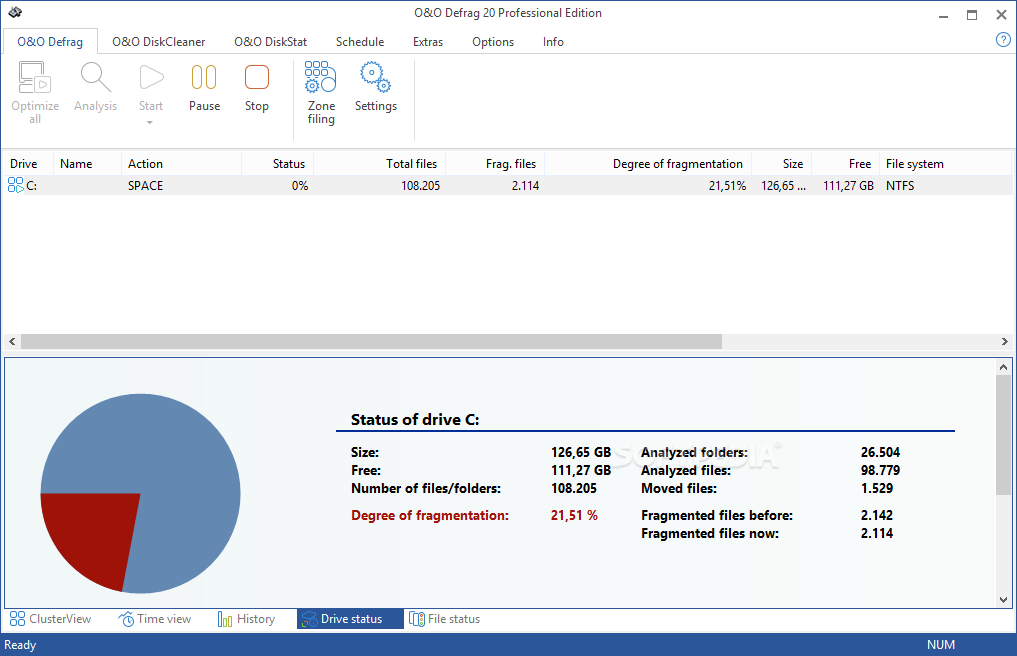The height and width of the screenshot is (656, 1017).
Task: Click up arrow of status panel scrollbar
Action: [x=1003, y=367]
